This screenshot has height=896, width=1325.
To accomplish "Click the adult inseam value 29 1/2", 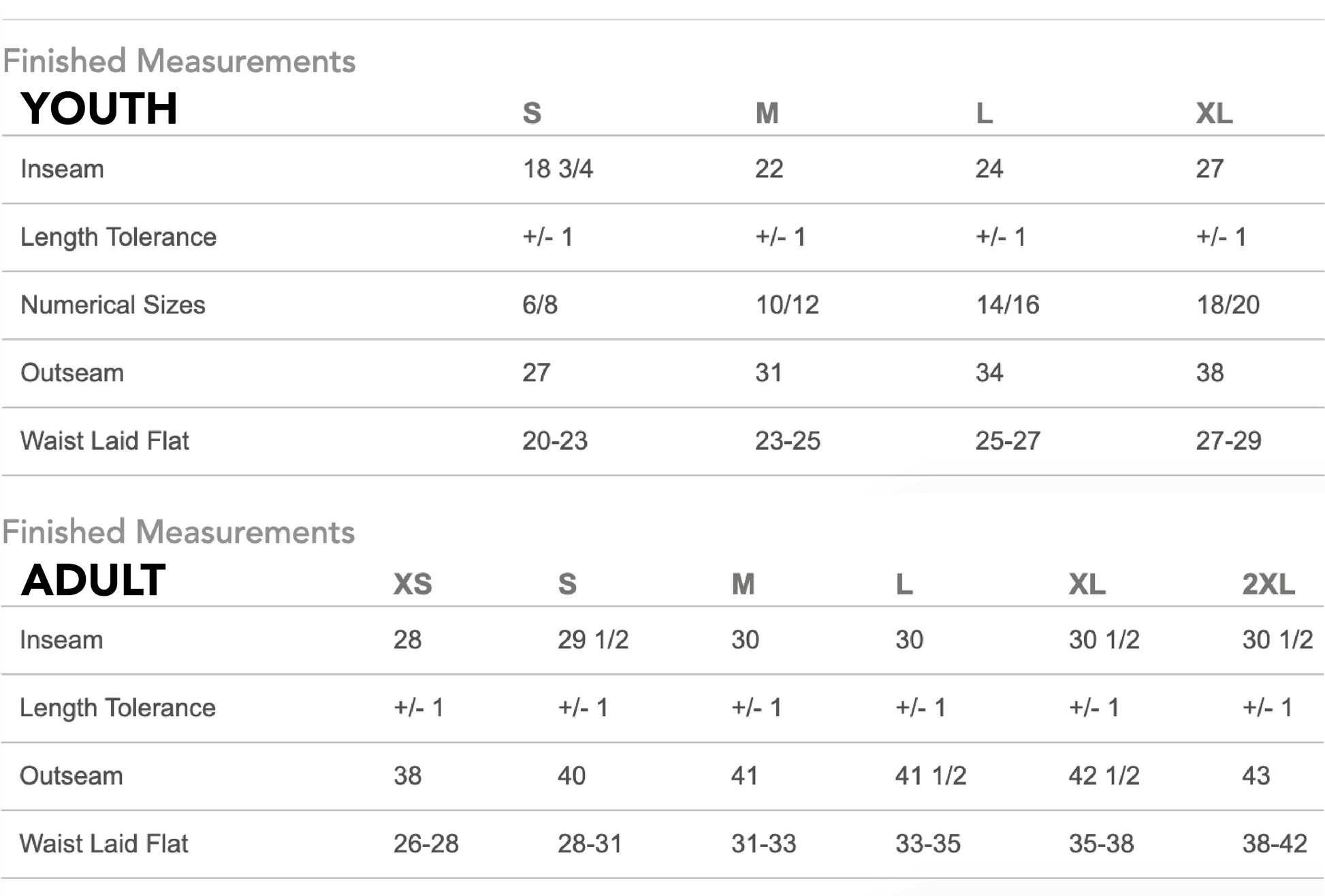I will (x=593, y=640).
